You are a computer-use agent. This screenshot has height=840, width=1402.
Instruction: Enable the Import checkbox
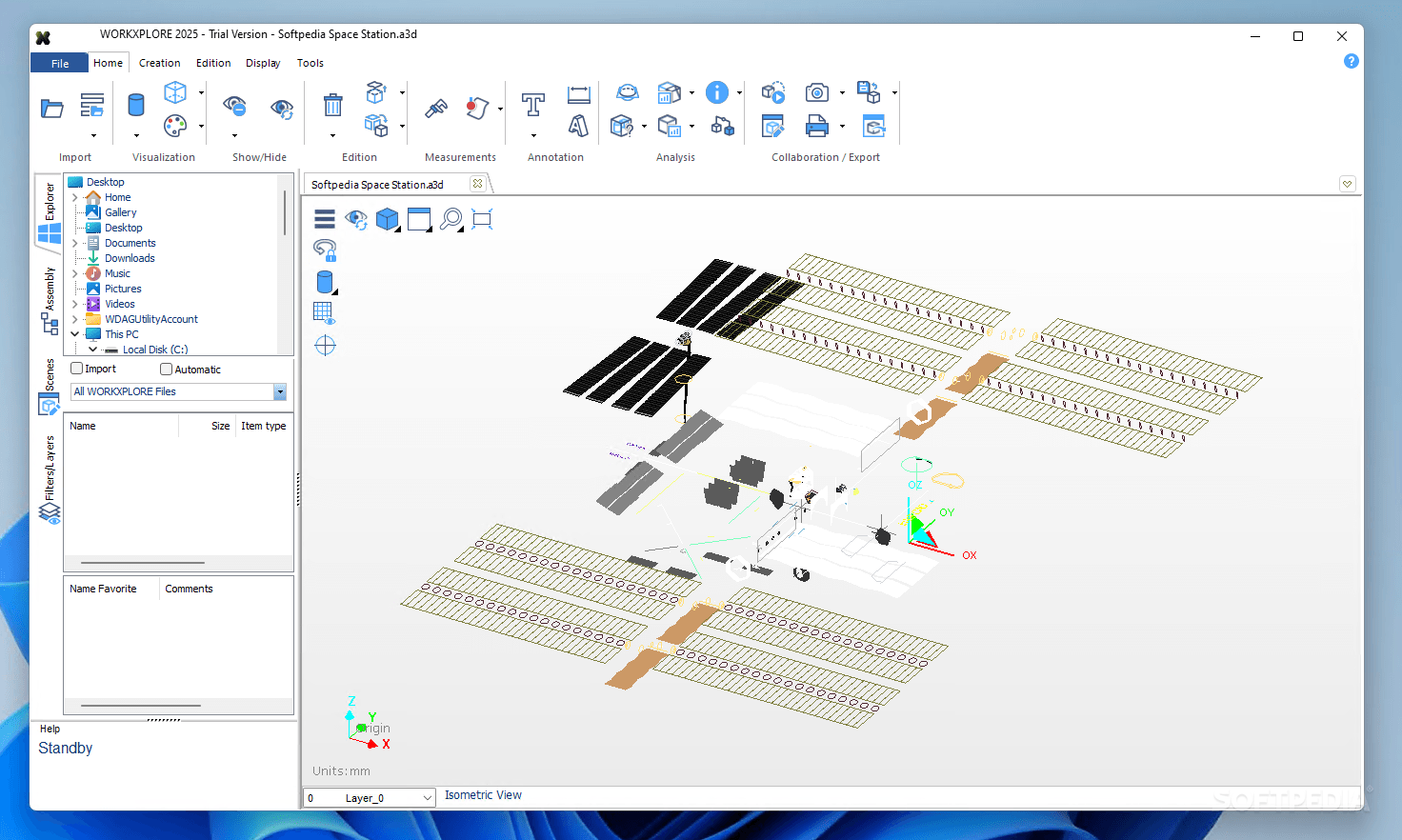pyautogui.click(x=77, y=369)
